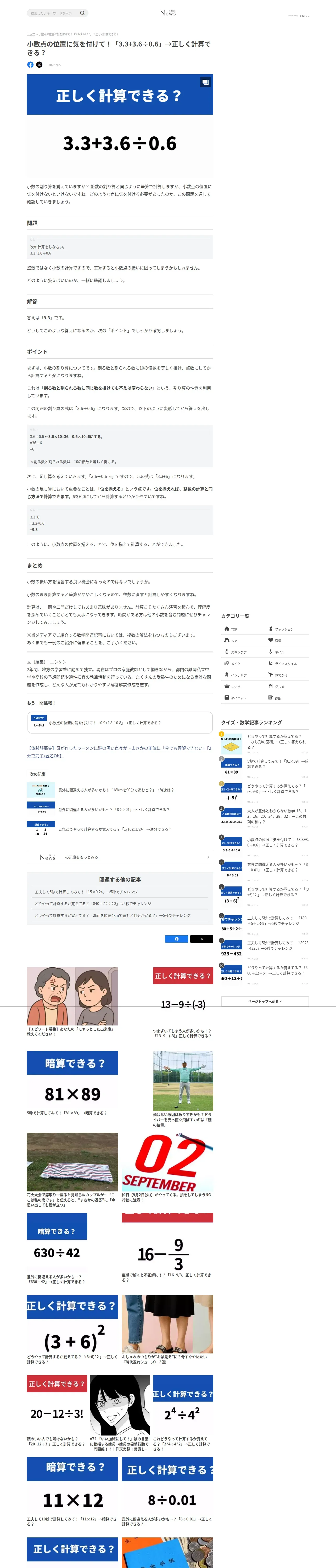This screenshot has height=1568, width=336.
Task: Open おでかけ category airplane icon
Action: coord(271,675)
